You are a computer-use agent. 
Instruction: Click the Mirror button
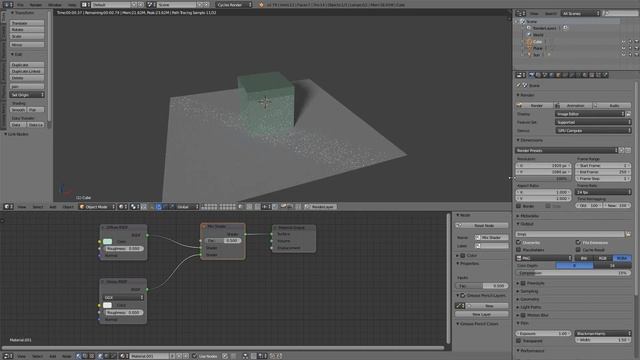(27, 44)
